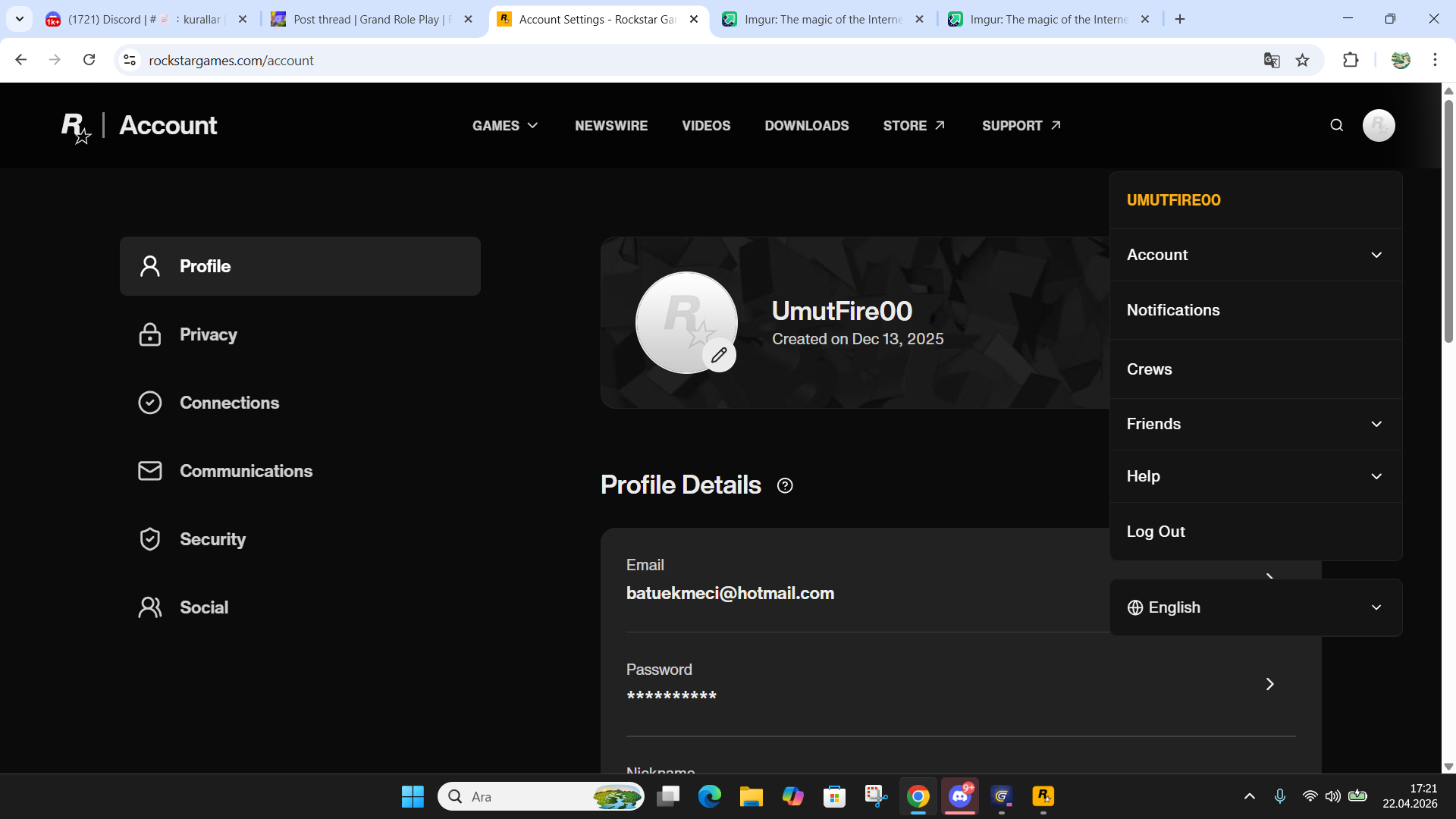Open the Videos link
Screen dimensions: 1456x819
(706, 126)
